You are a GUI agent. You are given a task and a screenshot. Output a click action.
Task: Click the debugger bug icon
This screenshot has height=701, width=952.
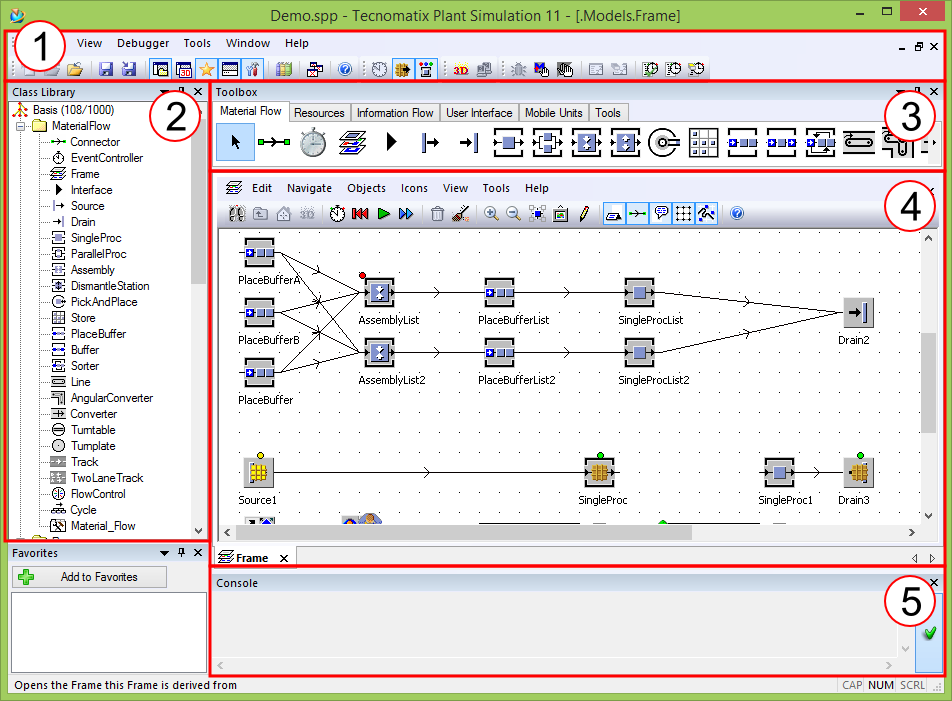518,69
